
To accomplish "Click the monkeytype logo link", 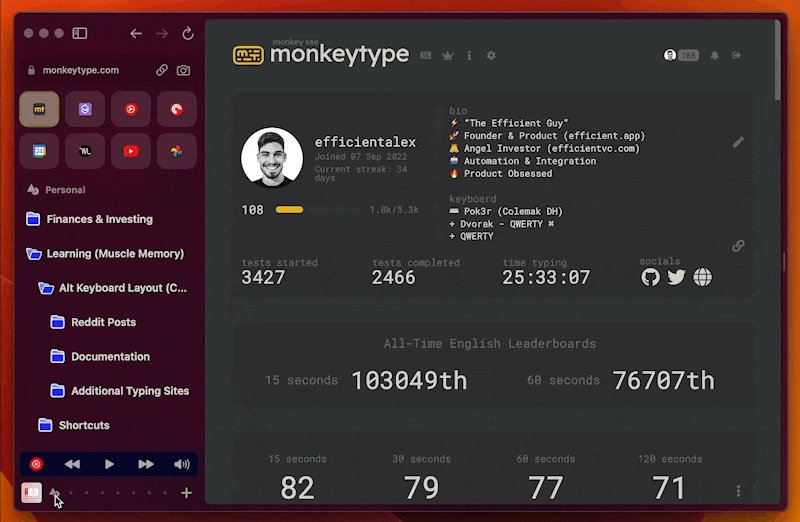I will [x=320, y=55].
